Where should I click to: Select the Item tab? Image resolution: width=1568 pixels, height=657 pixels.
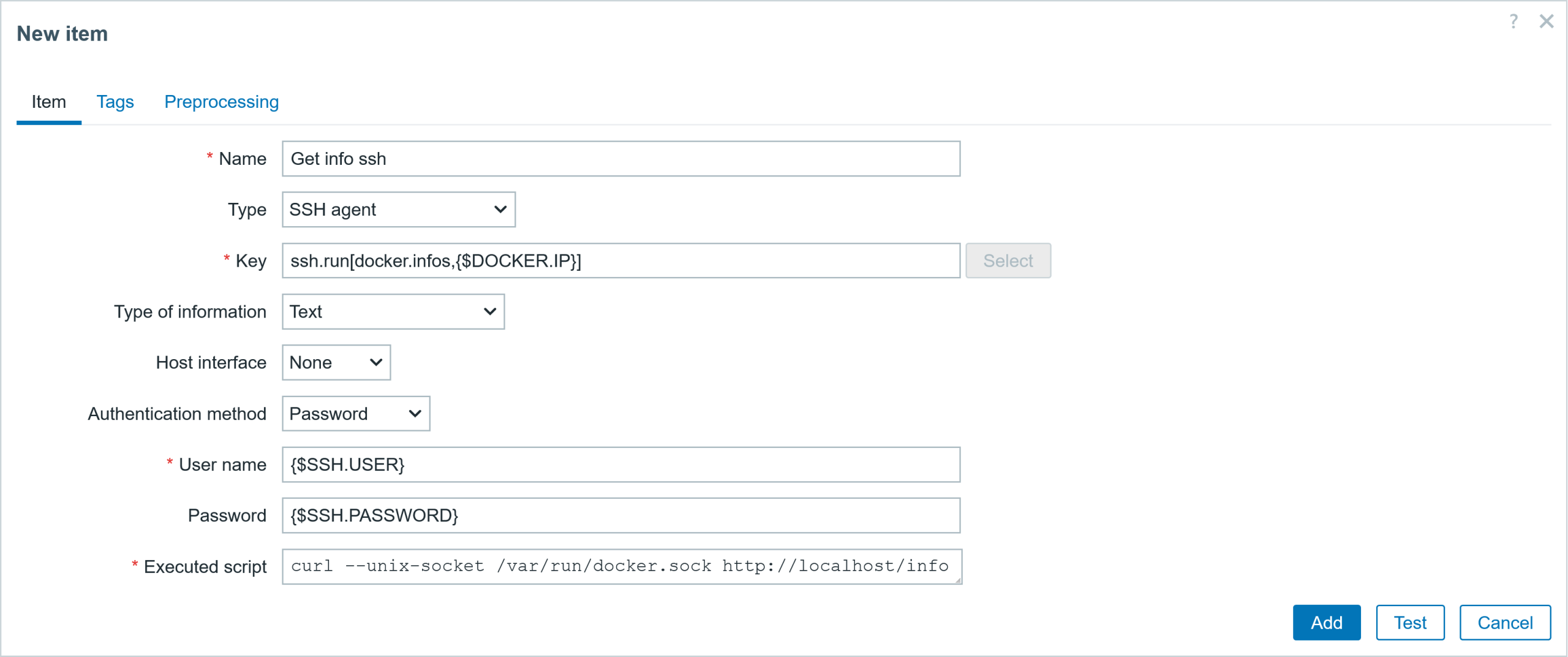48,102
